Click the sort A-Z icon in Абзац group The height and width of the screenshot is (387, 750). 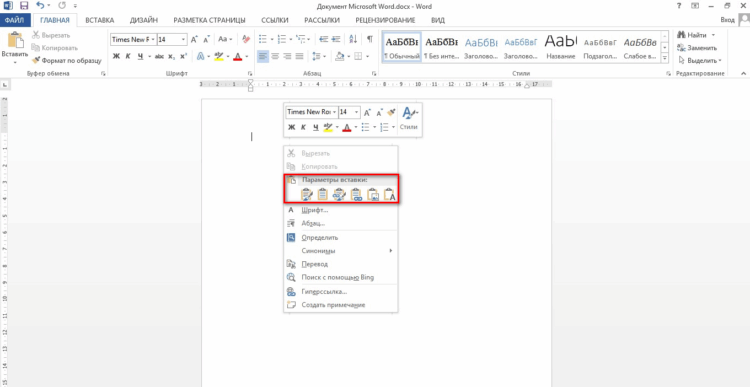pos(353,39)
